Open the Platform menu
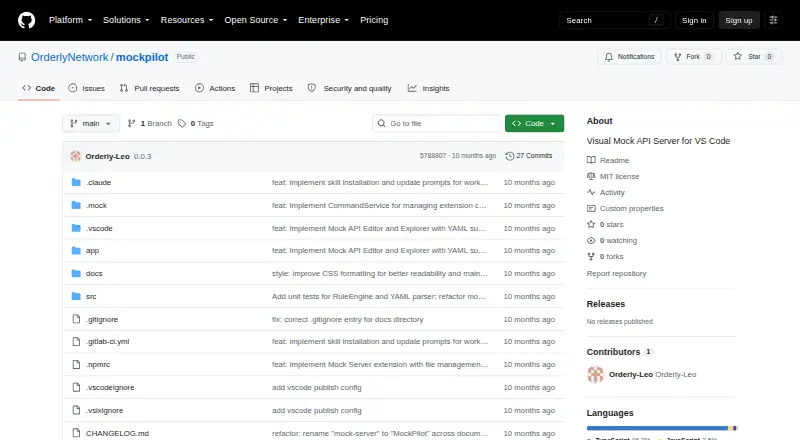The width and height of the screenshot is (800, 440). point(70,20)
